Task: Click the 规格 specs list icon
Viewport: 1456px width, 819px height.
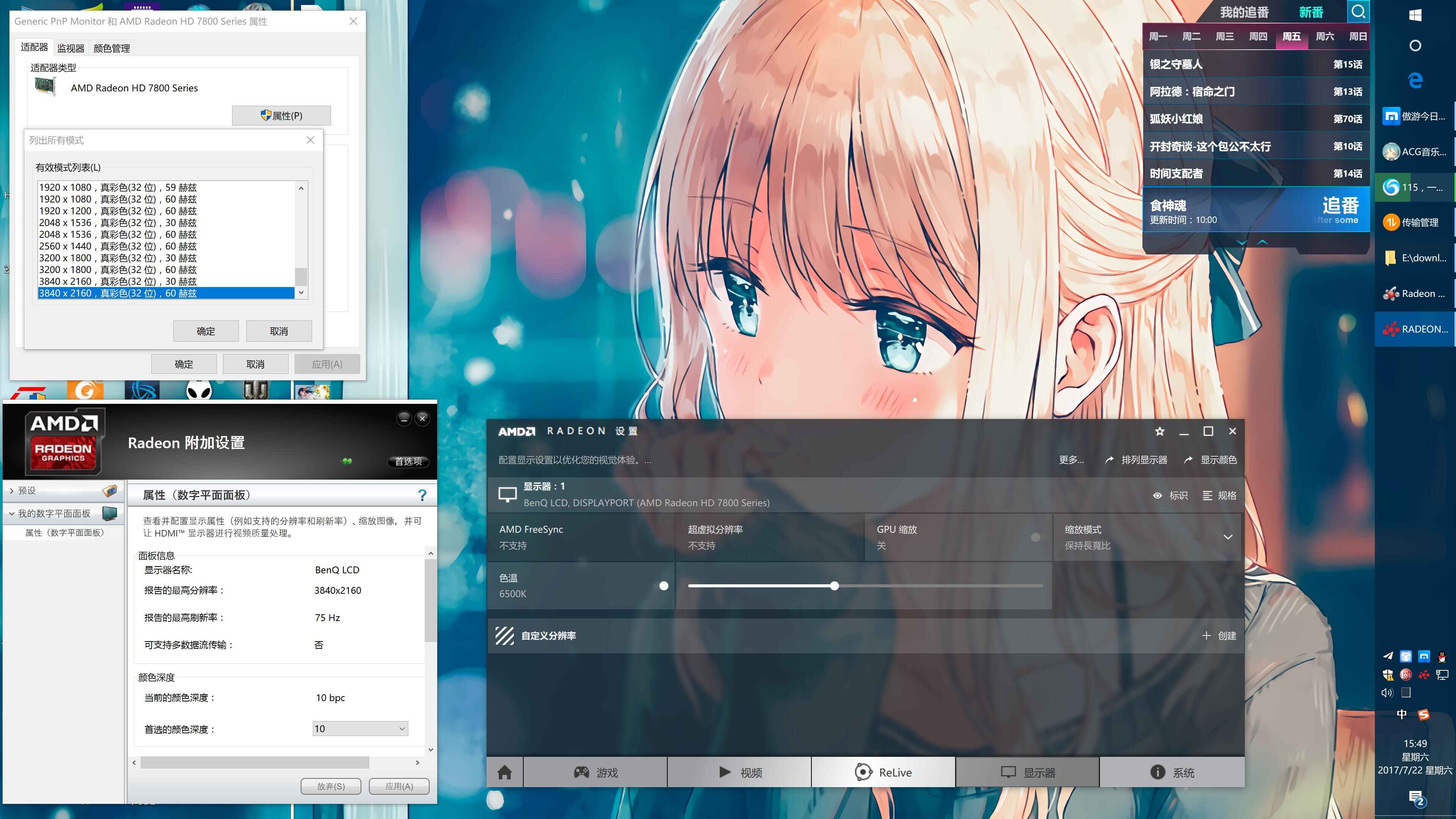Action: point(1207,495)
